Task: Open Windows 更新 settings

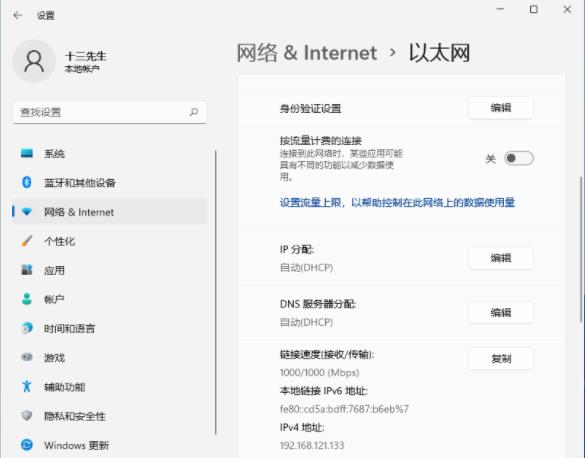Action: pos(110,445)
